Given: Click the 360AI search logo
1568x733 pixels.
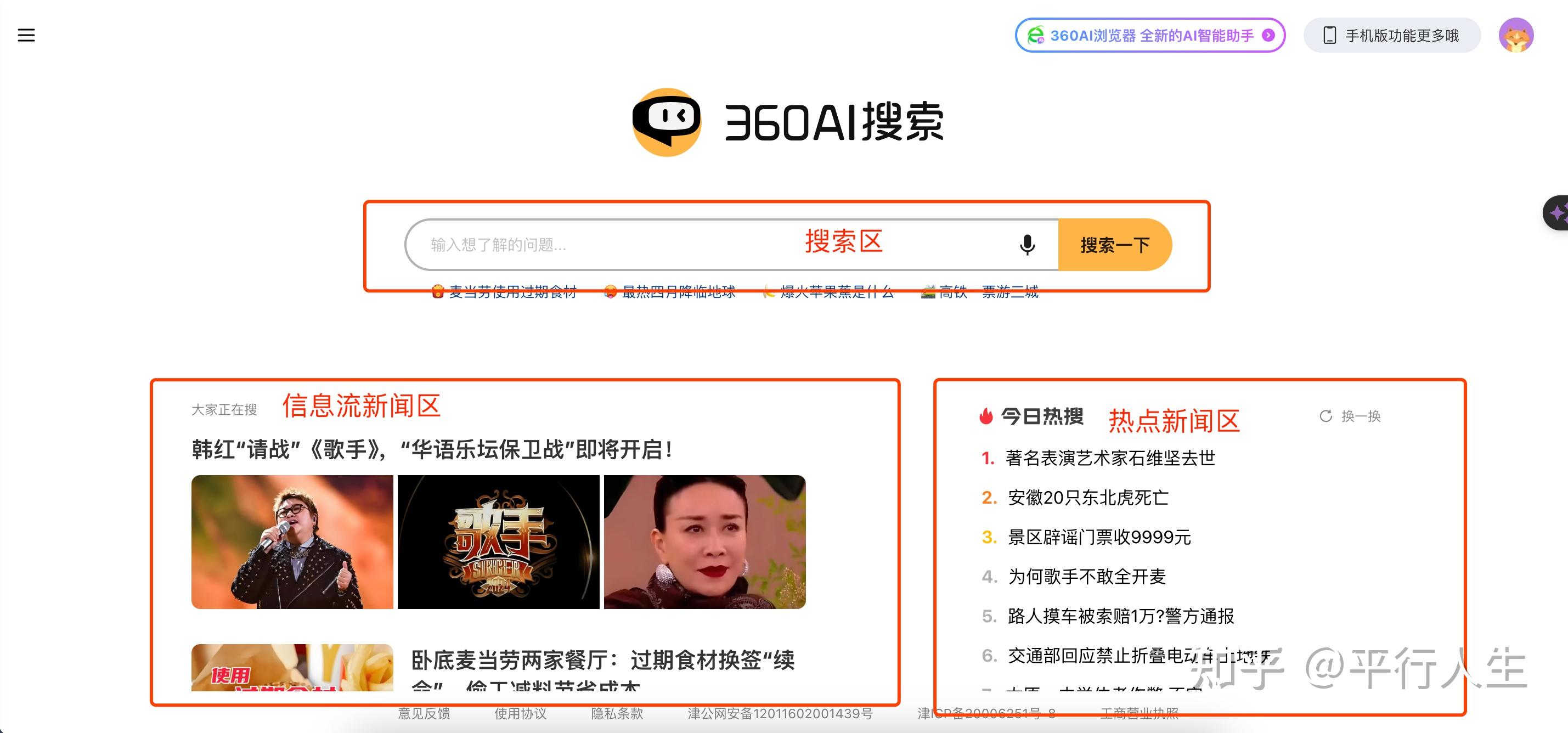Looking at the screenshot, I should pyautogui.click(x=788, y=122).
